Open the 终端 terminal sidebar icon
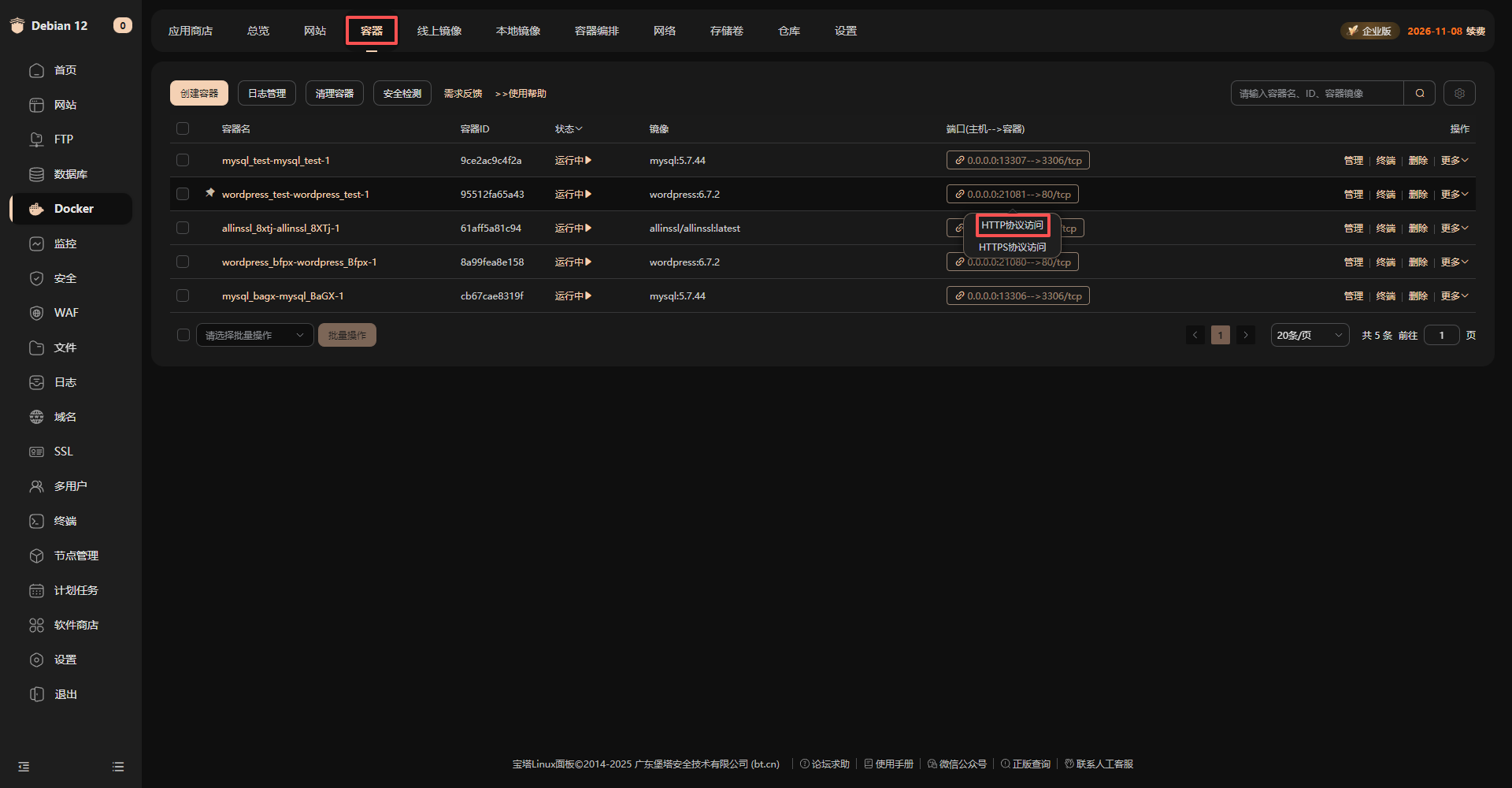This screenshot has width=1512, height=788. pos(36,521)
